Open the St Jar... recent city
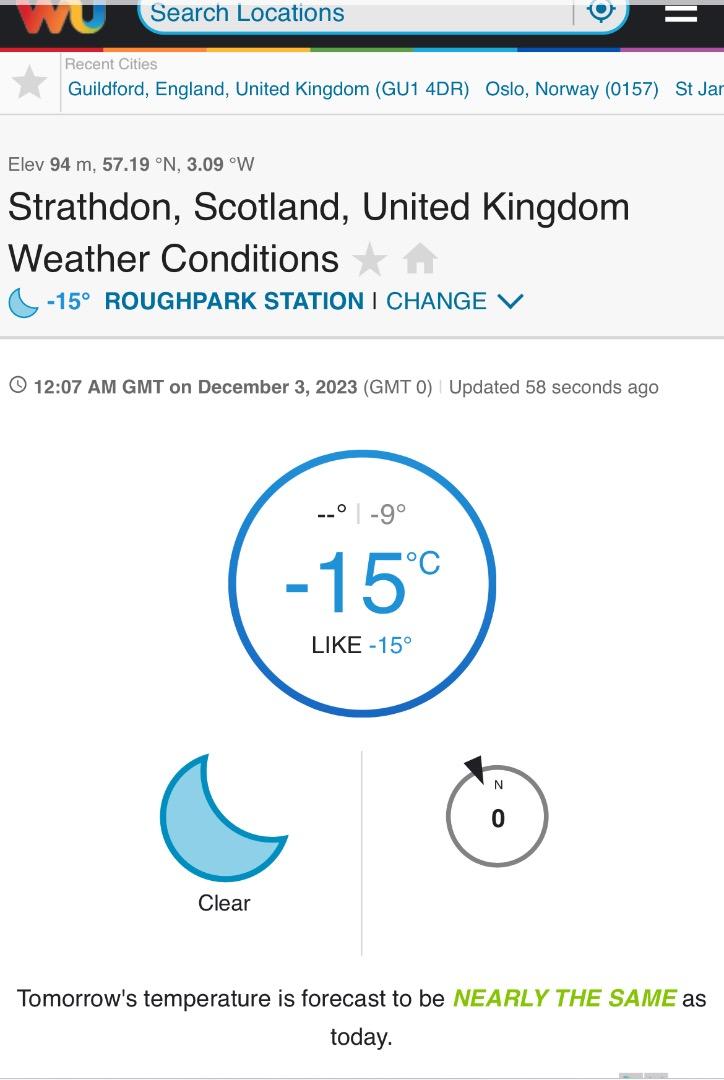Screen dimensions: 724x1080 (698, 89)
